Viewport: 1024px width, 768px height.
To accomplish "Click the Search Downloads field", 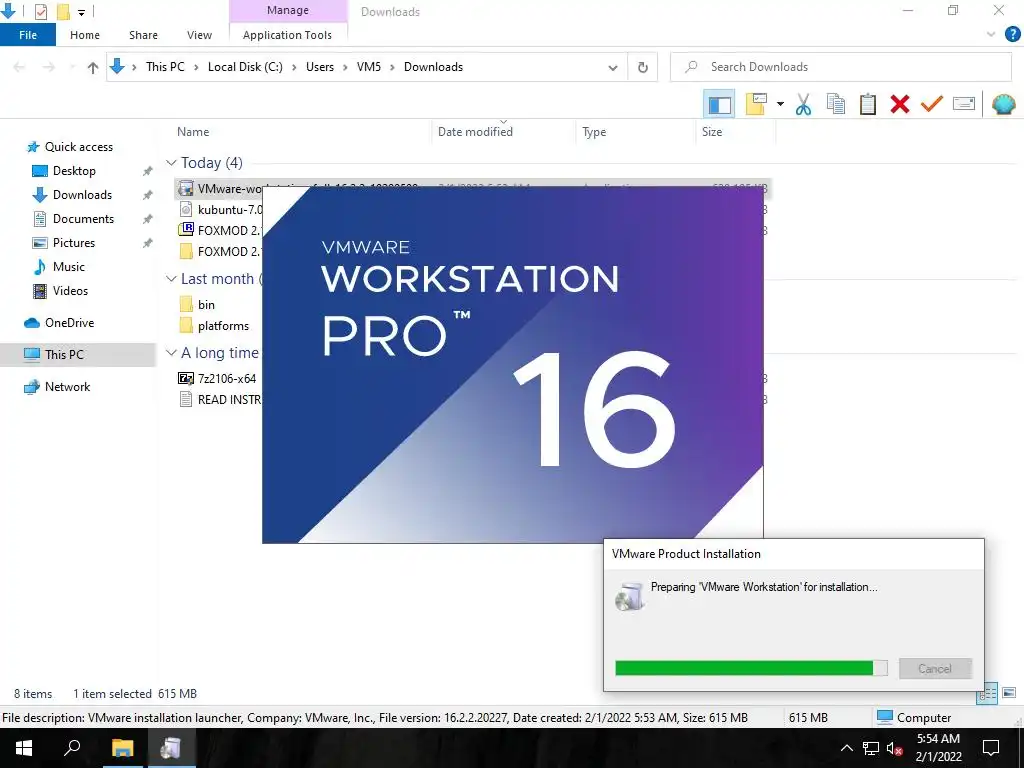I will click(x=841, y=67).
